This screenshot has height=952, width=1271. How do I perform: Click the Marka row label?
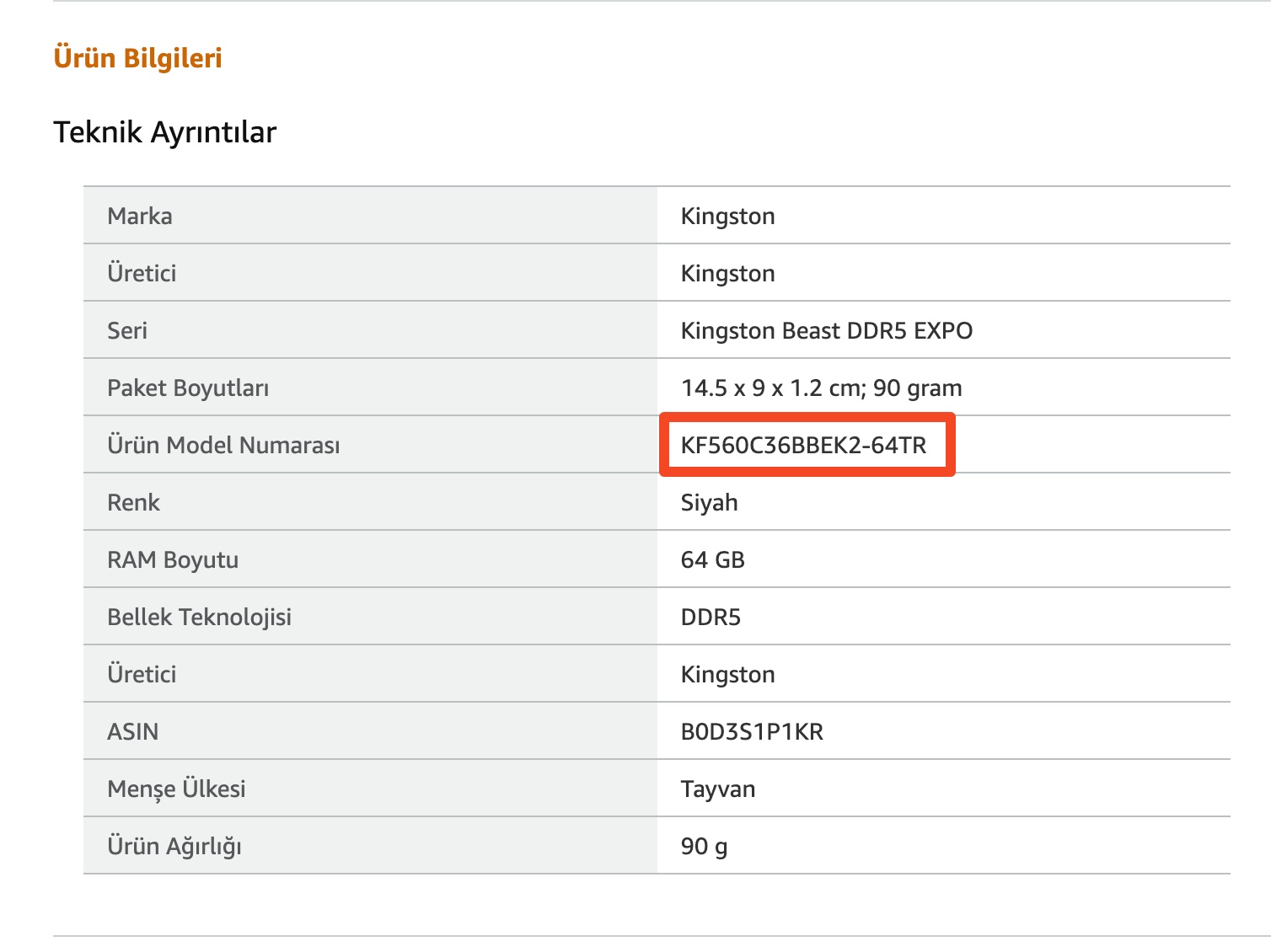140,217
